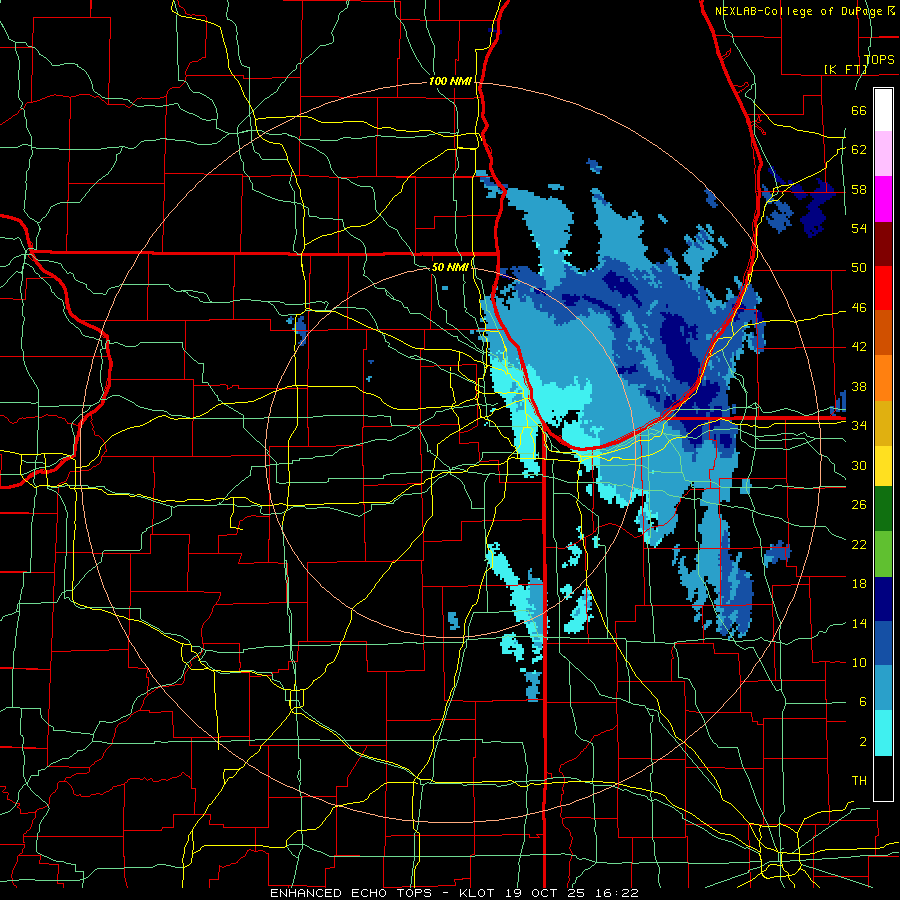Click the legend value 42
The image size is (900, 900).
click(x=859, y=347)
